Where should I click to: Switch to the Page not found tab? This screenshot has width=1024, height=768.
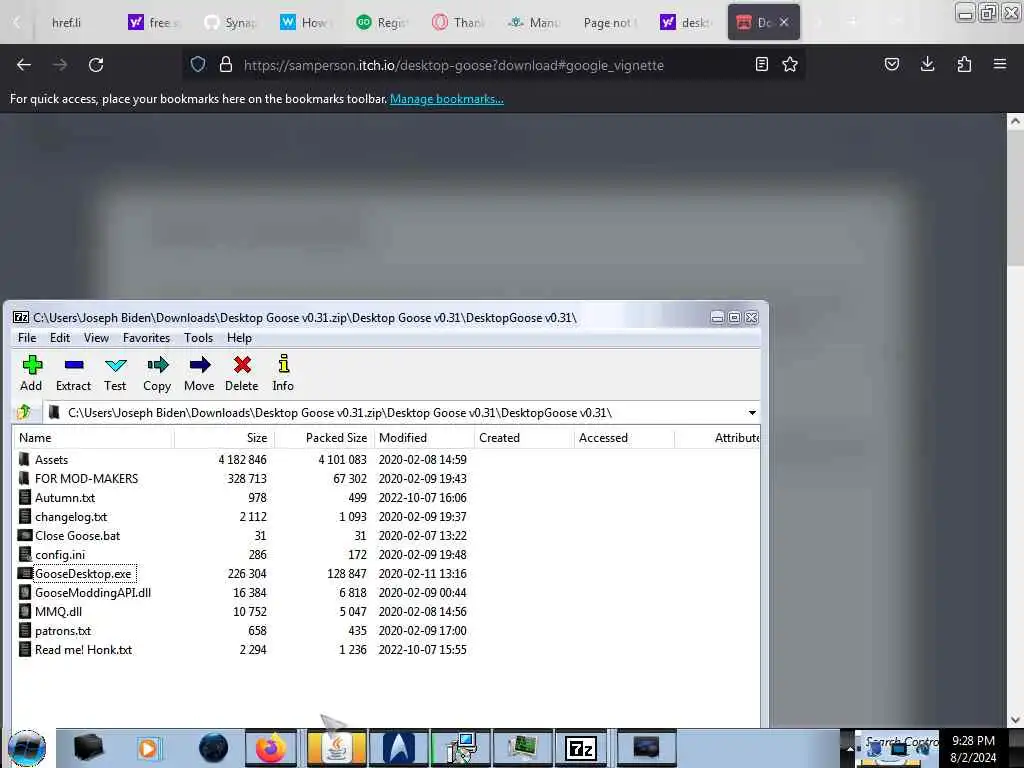609,23
